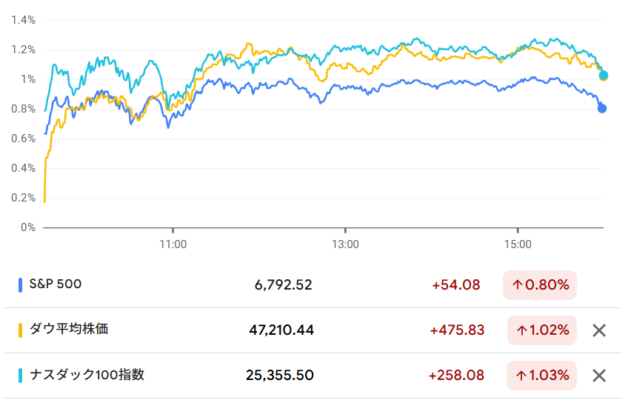Click the +54.08 point change value
Image resolution: width=628 pixels, height=400 pixels.
(x=455, y=285)
